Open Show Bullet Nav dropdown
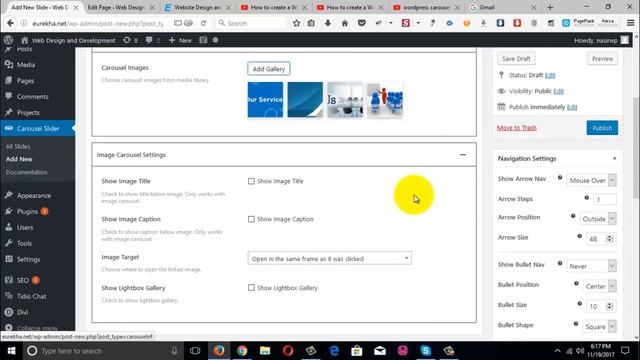Screen dimensions: 640x360 [591, 266]
